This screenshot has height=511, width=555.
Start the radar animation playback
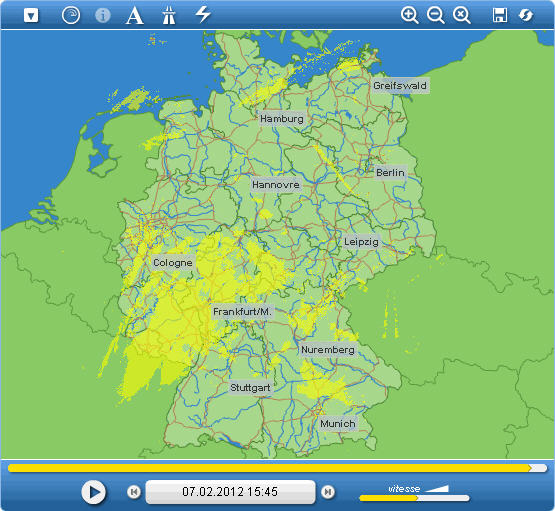pos(93,492)
